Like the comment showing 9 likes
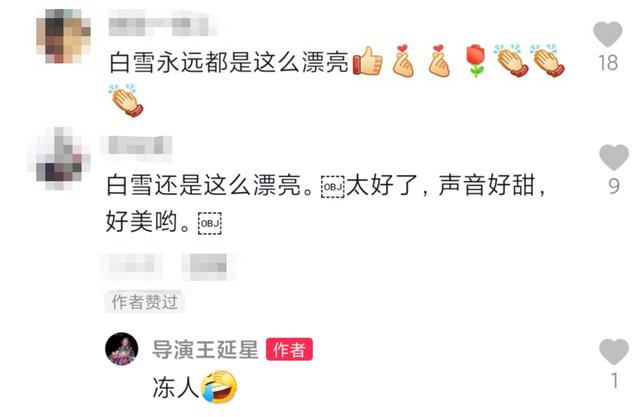The image size is (640, 417). pyautogui.click(x=613, y=157)
